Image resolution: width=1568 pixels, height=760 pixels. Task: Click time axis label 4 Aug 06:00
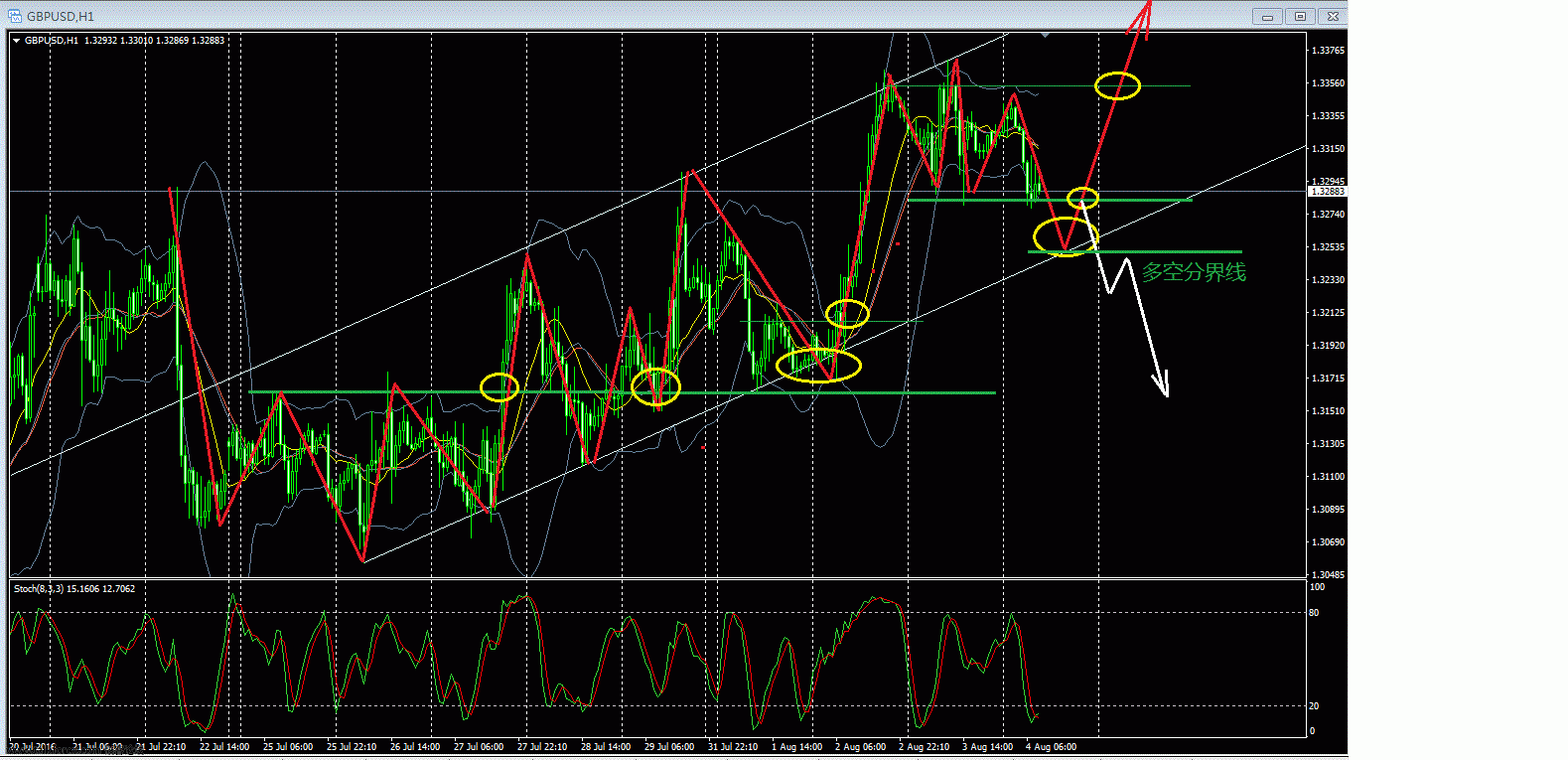1051,746
